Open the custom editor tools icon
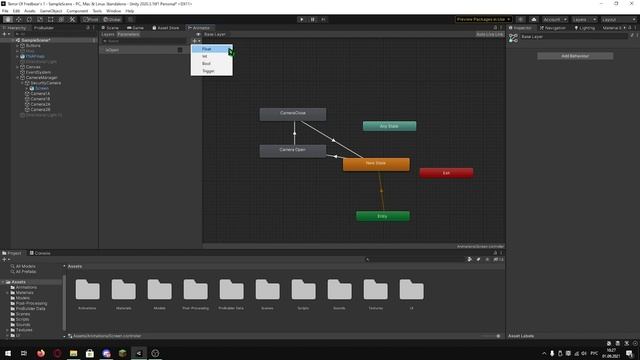Image resolution: width=640 pixels, height=360 pixels. (72, 19)
